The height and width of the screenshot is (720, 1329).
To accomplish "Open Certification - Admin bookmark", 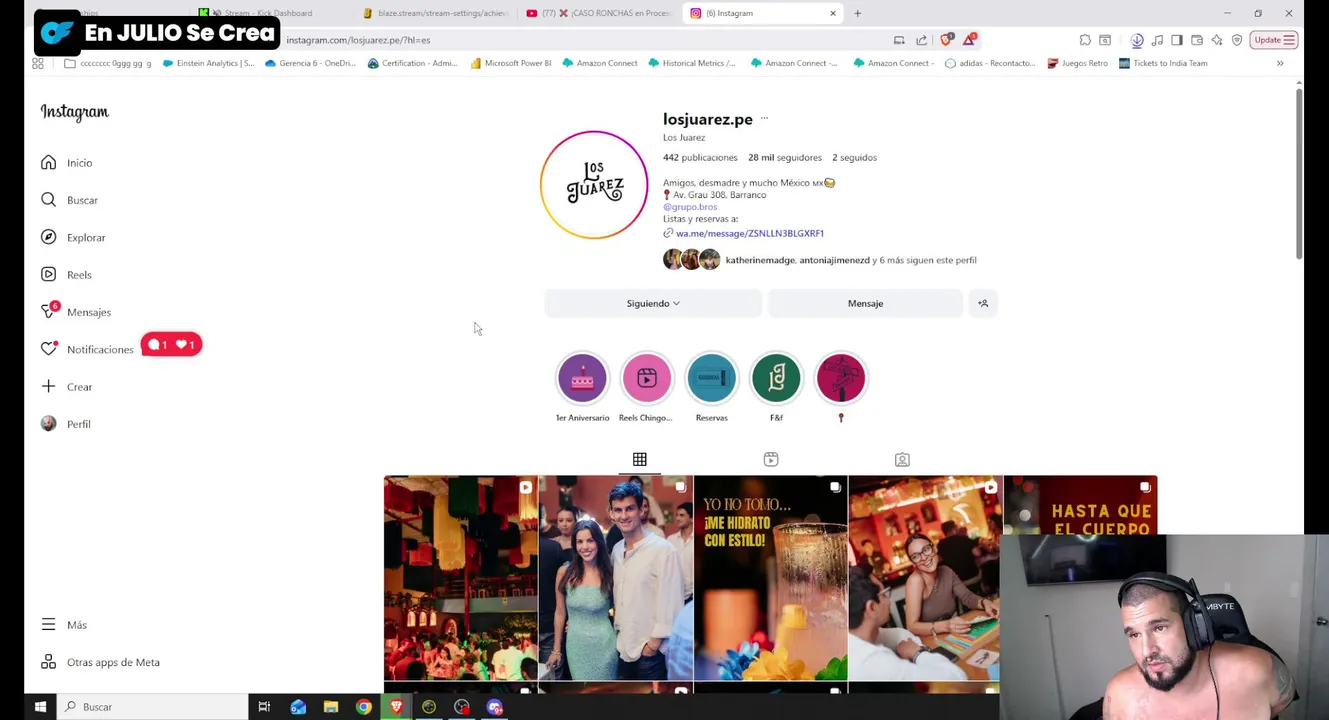I will [412, 63].
